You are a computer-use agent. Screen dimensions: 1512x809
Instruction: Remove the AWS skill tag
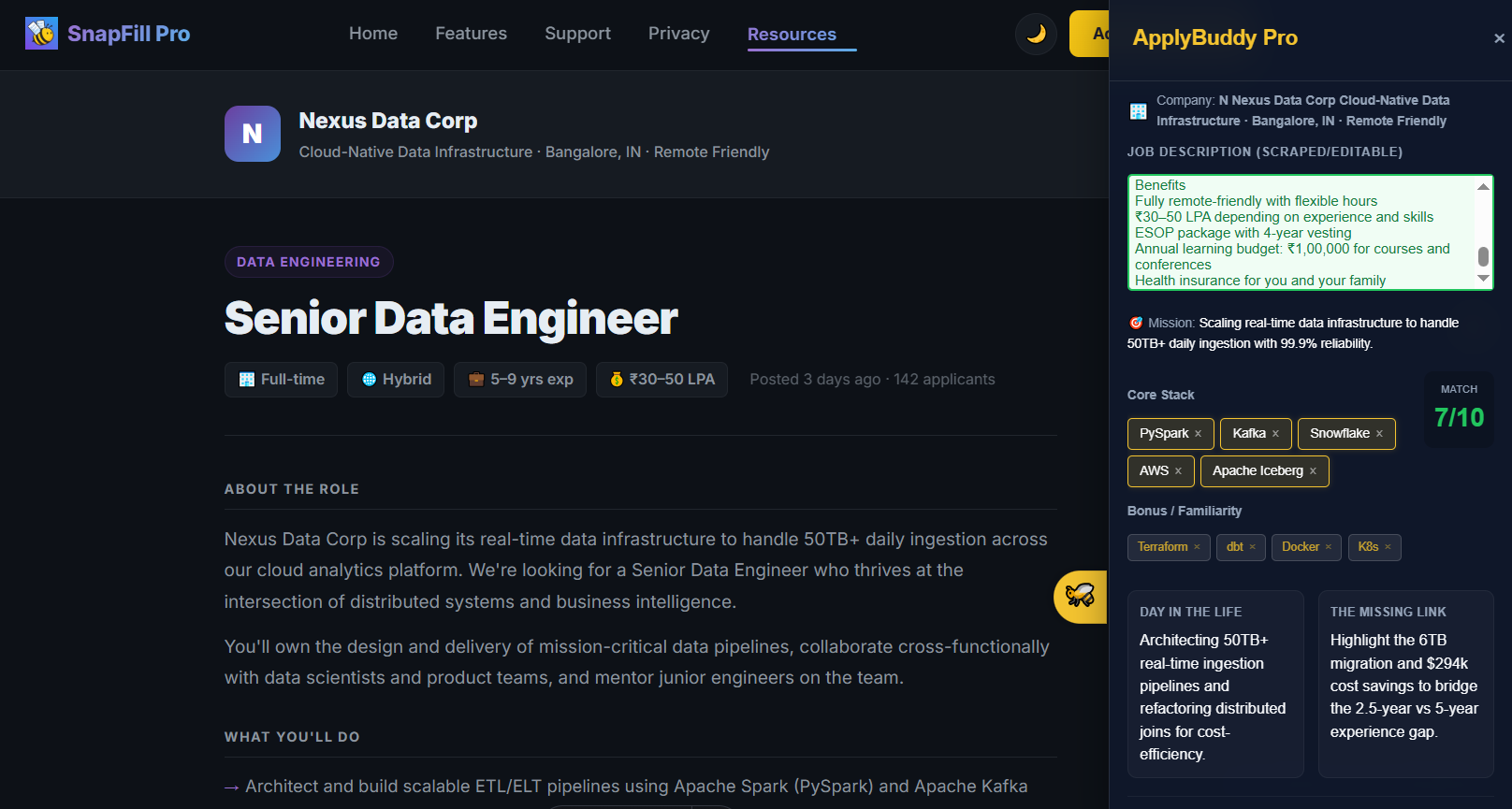[x=1178, y=471]
